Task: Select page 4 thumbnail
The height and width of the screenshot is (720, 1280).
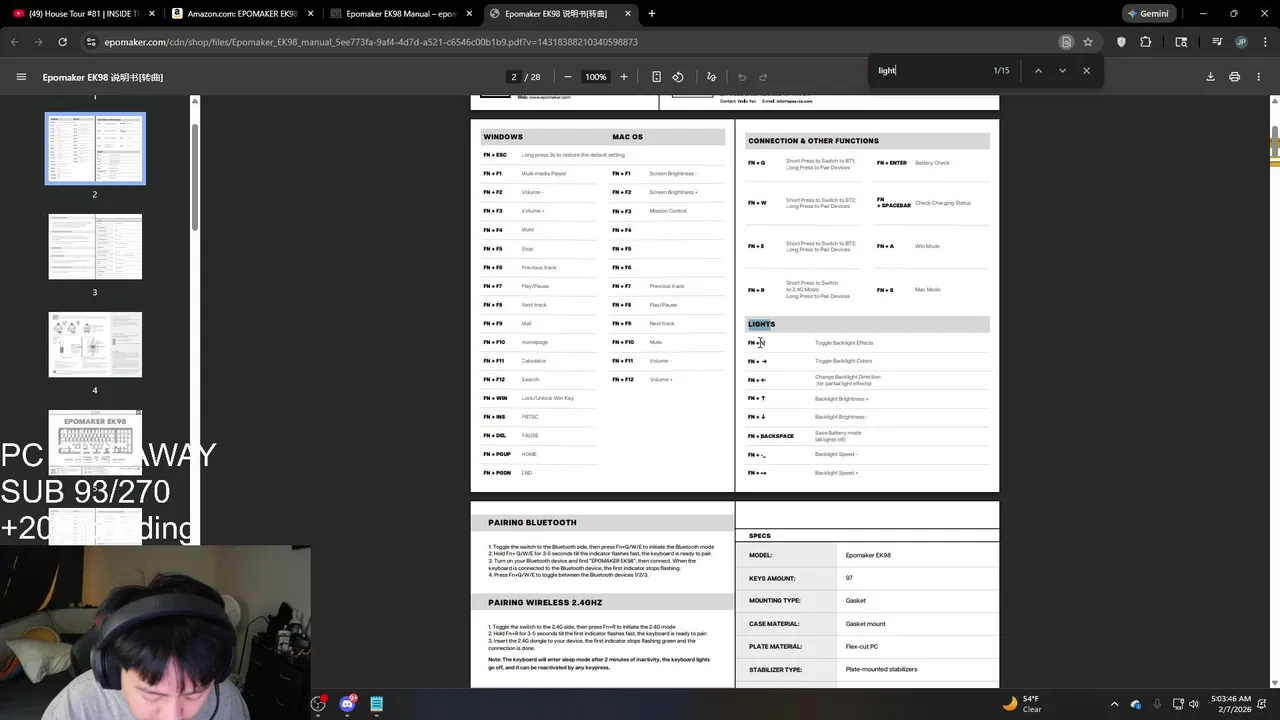Action: 95,345
